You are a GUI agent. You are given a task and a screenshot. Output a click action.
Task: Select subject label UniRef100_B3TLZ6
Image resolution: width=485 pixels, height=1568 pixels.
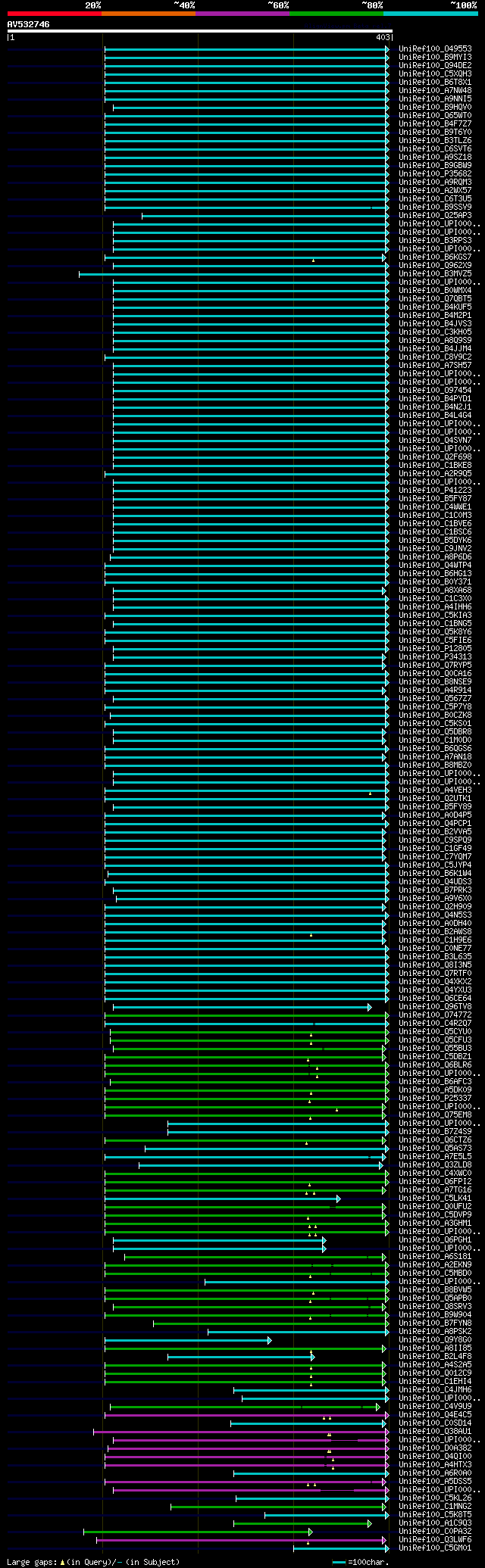pos(436,140)
